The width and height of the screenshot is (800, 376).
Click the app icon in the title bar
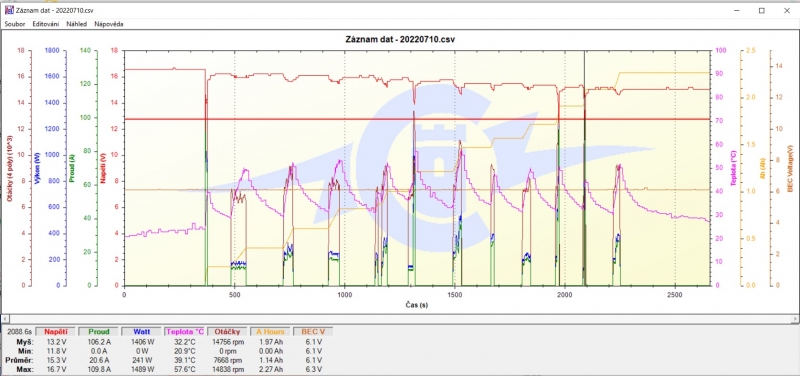coord(9,10)
